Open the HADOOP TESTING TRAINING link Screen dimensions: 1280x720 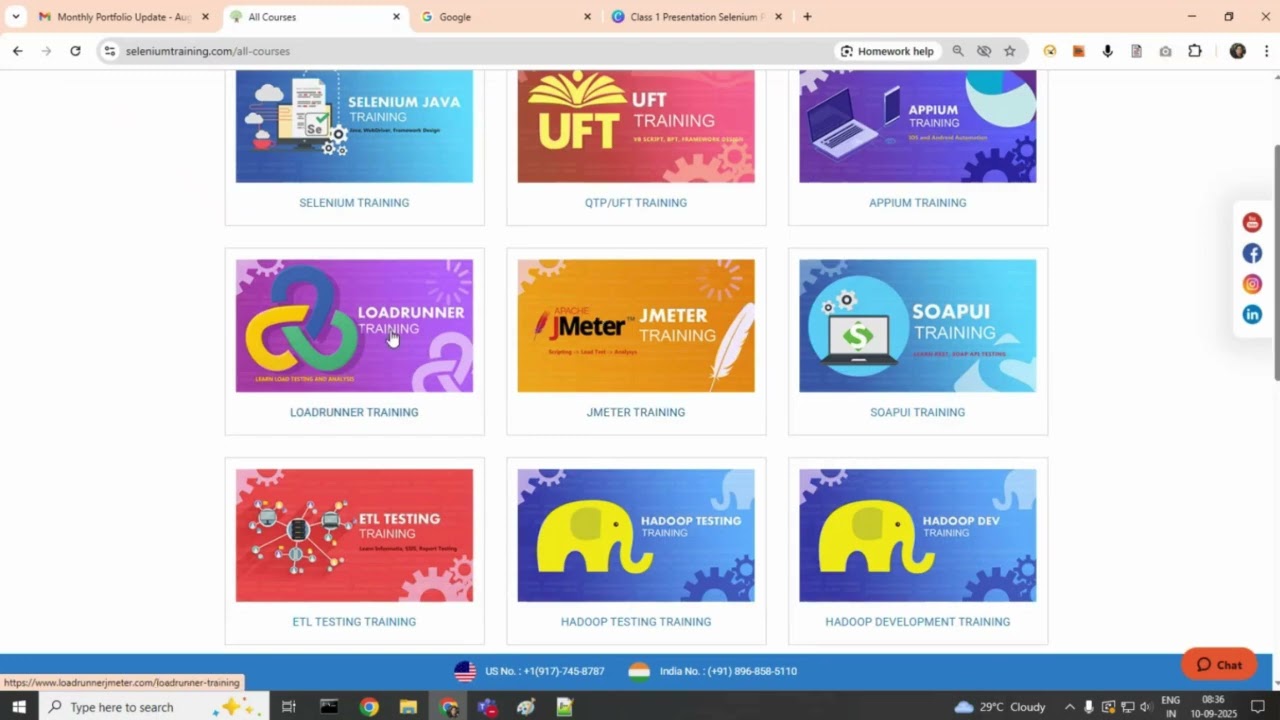(x=636, y=622)
